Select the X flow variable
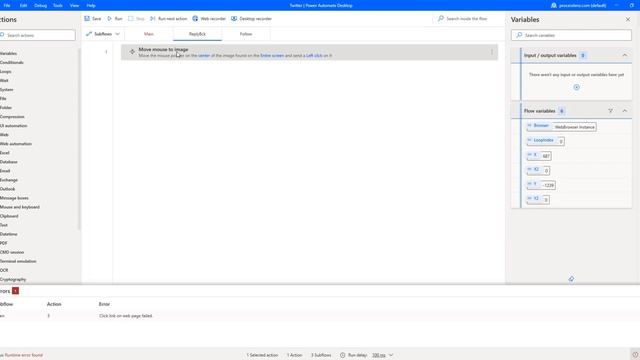 pos(539,156)
